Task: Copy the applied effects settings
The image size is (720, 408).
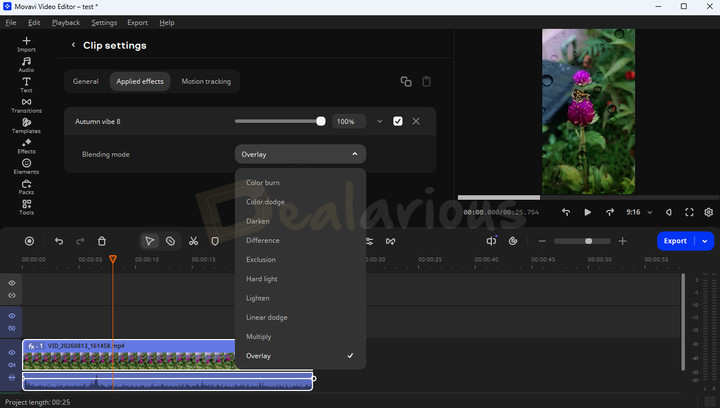Action: (x=406, y=81)
